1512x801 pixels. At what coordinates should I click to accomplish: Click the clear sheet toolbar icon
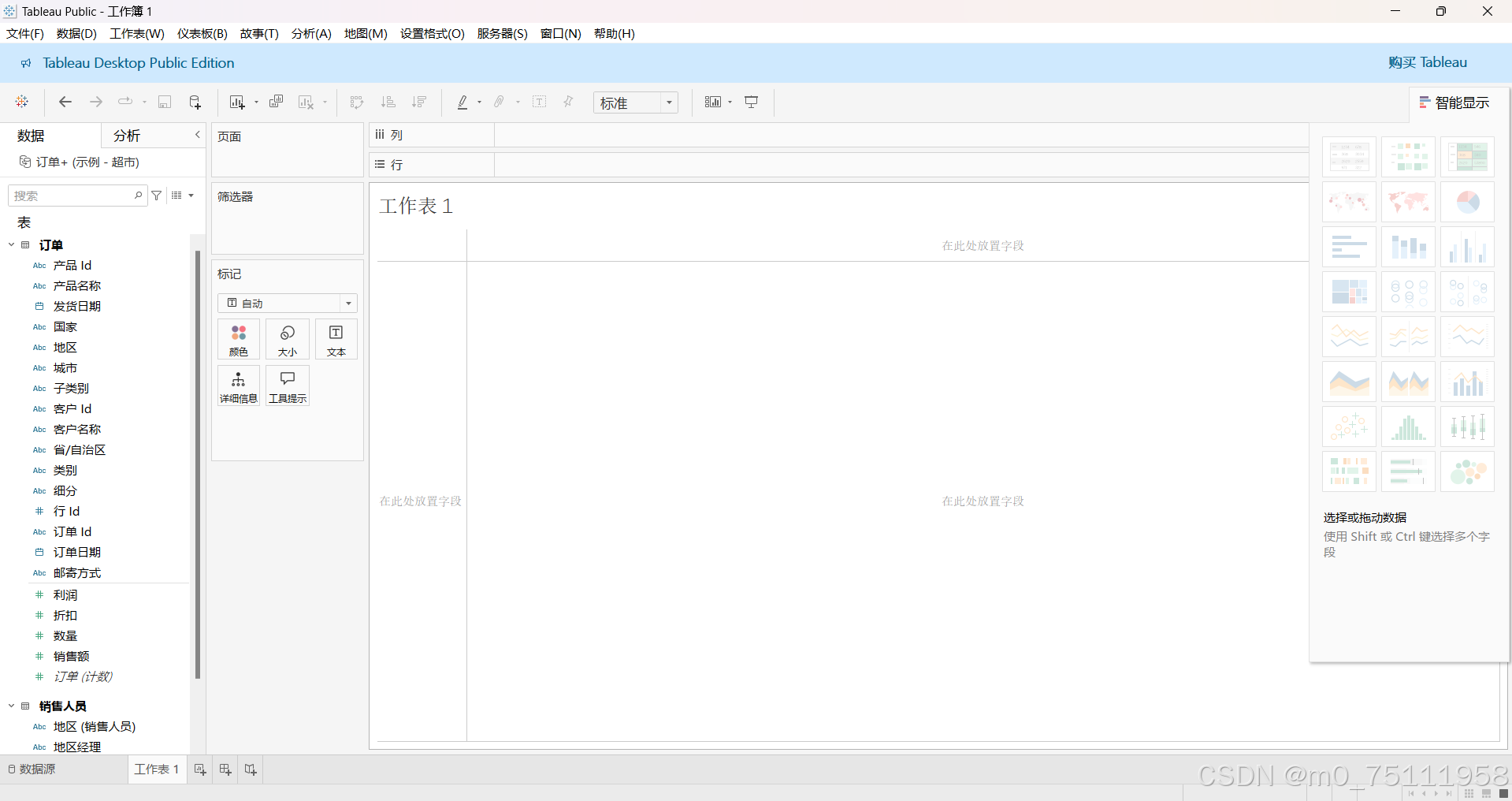(306, 102)
